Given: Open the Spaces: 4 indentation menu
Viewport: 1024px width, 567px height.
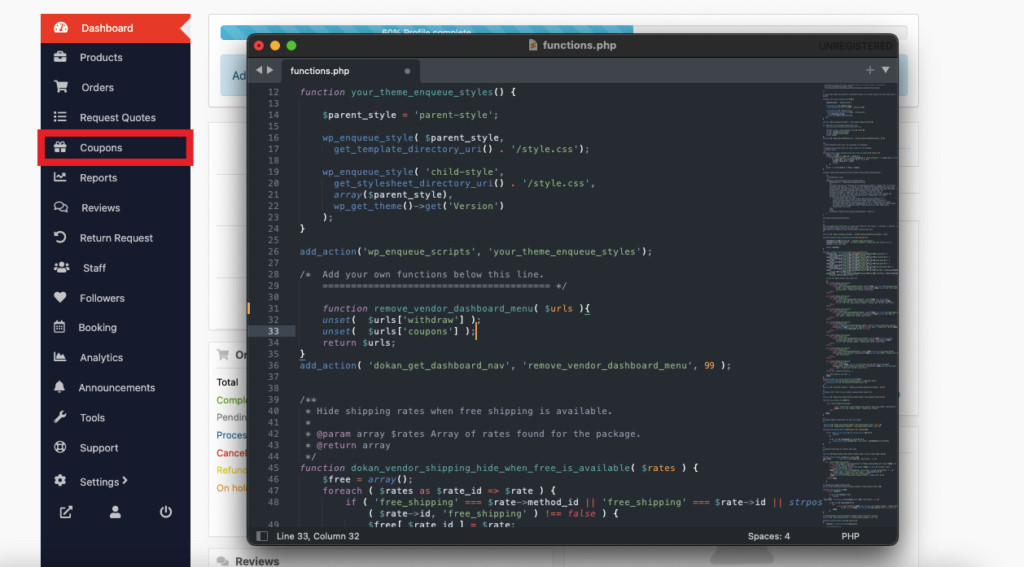Looking at the screenshot, I should coord(769,536).
